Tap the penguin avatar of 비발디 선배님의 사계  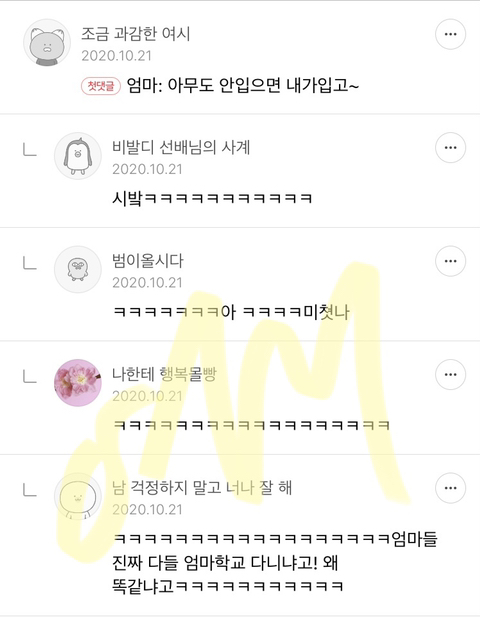point(78,156)
